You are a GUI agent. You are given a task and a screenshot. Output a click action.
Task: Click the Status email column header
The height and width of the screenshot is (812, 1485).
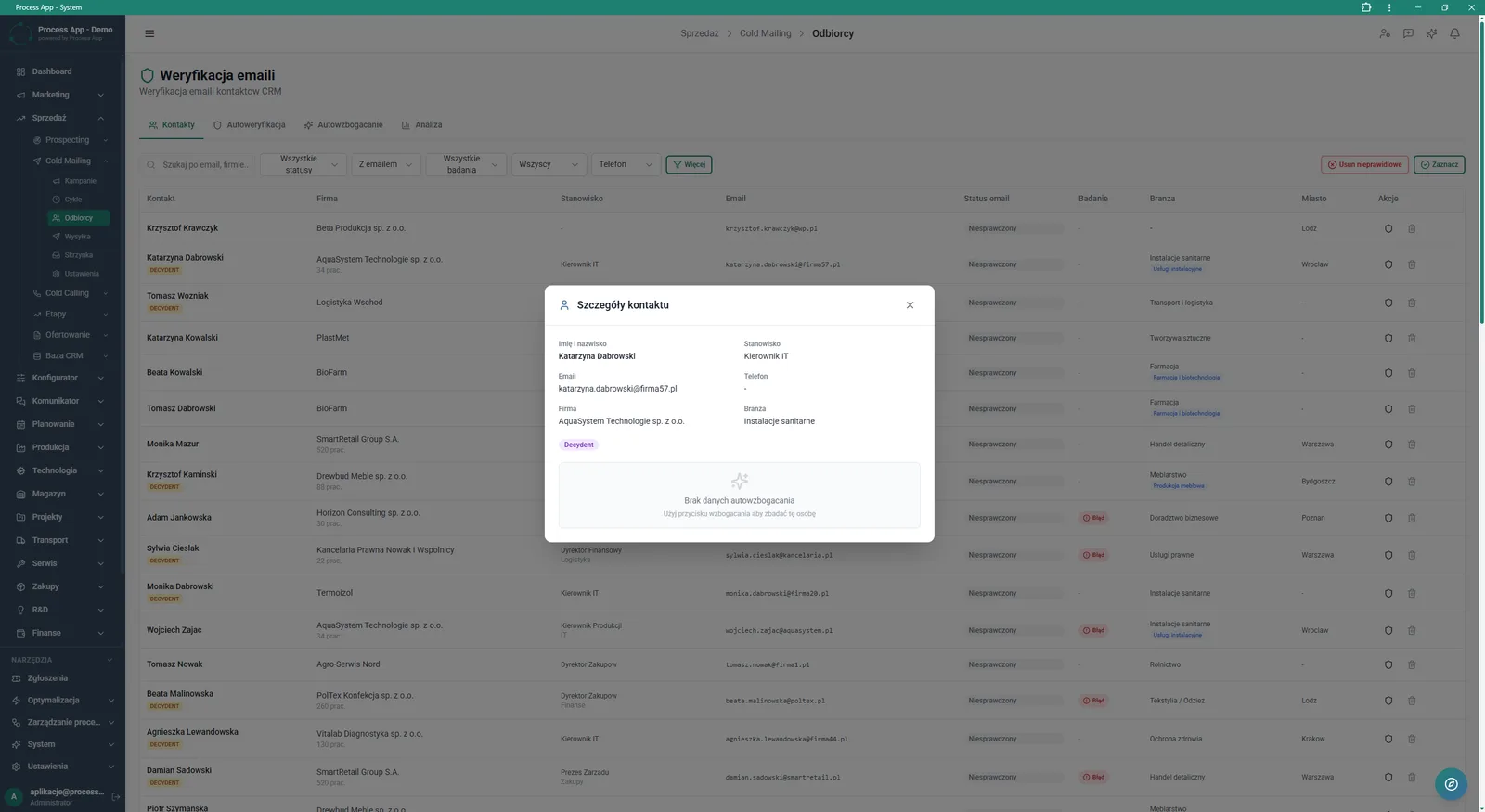click(x=986, y=199)
